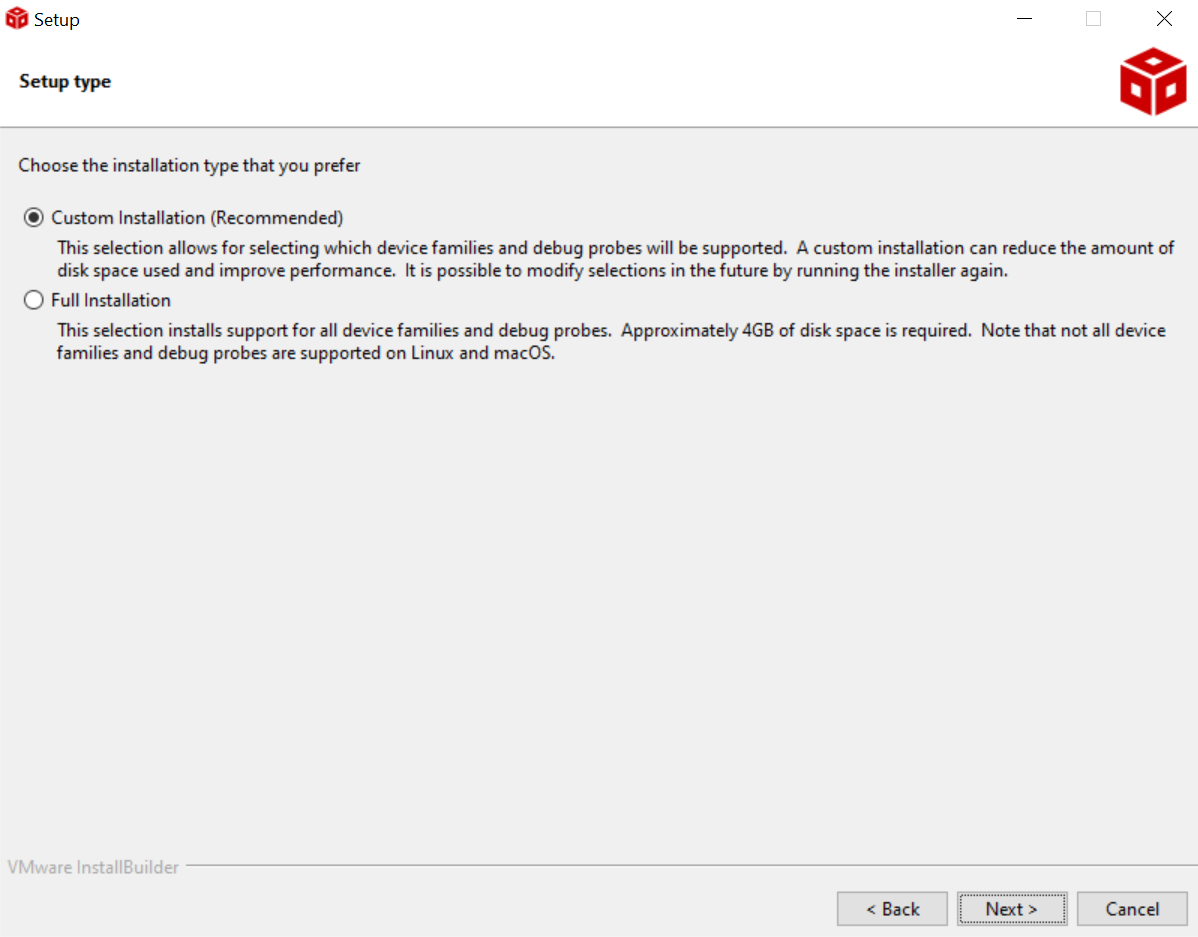Image resolution: width=1198 pixels, height=937 pixels.
Task: Select the Full Installation radio button
Action: 33,299
